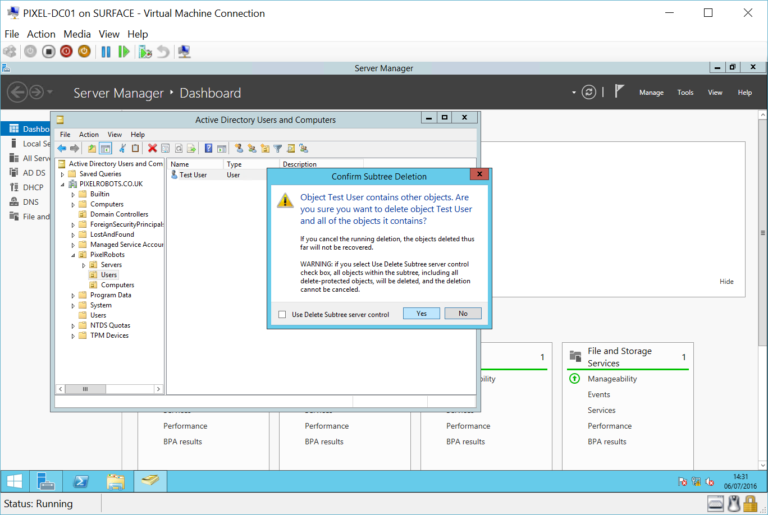Confirm deletion with the Yes button
The width and height of the screenshot is (768, 515).
tap(421, 314)
